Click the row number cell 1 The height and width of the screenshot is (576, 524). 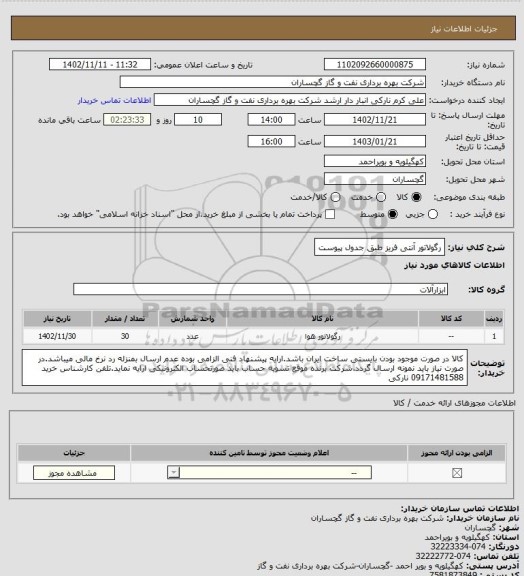coord(494,336)
